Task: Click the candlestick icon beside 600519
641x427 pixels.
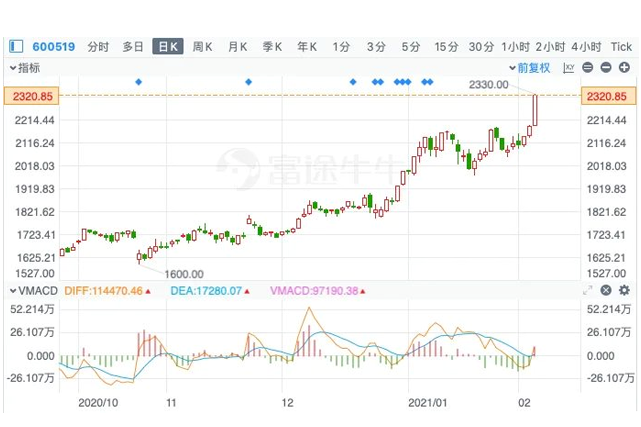Action: (16, 46)
